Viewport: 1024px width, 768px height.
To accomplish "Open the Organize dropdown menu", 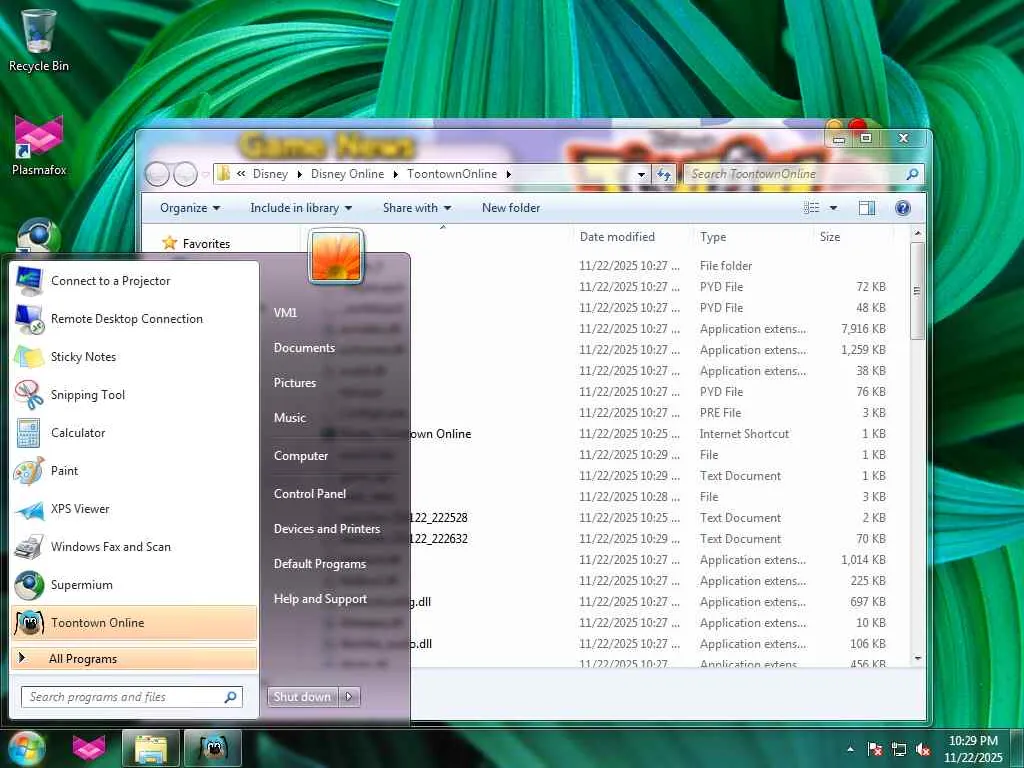I will (x=190, y=208).
